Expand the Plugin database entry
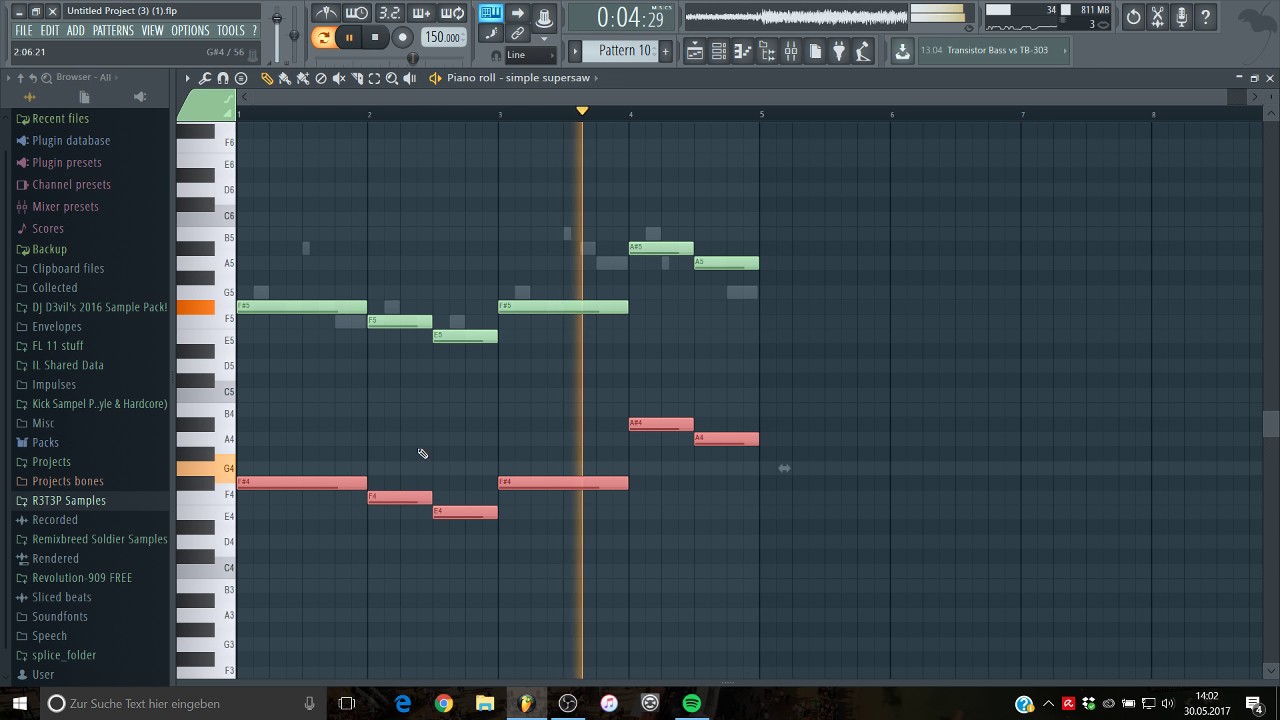Image resolution: width=1280 pixels, height=720 pixels. pyautogui.click(x=71, y=141)
